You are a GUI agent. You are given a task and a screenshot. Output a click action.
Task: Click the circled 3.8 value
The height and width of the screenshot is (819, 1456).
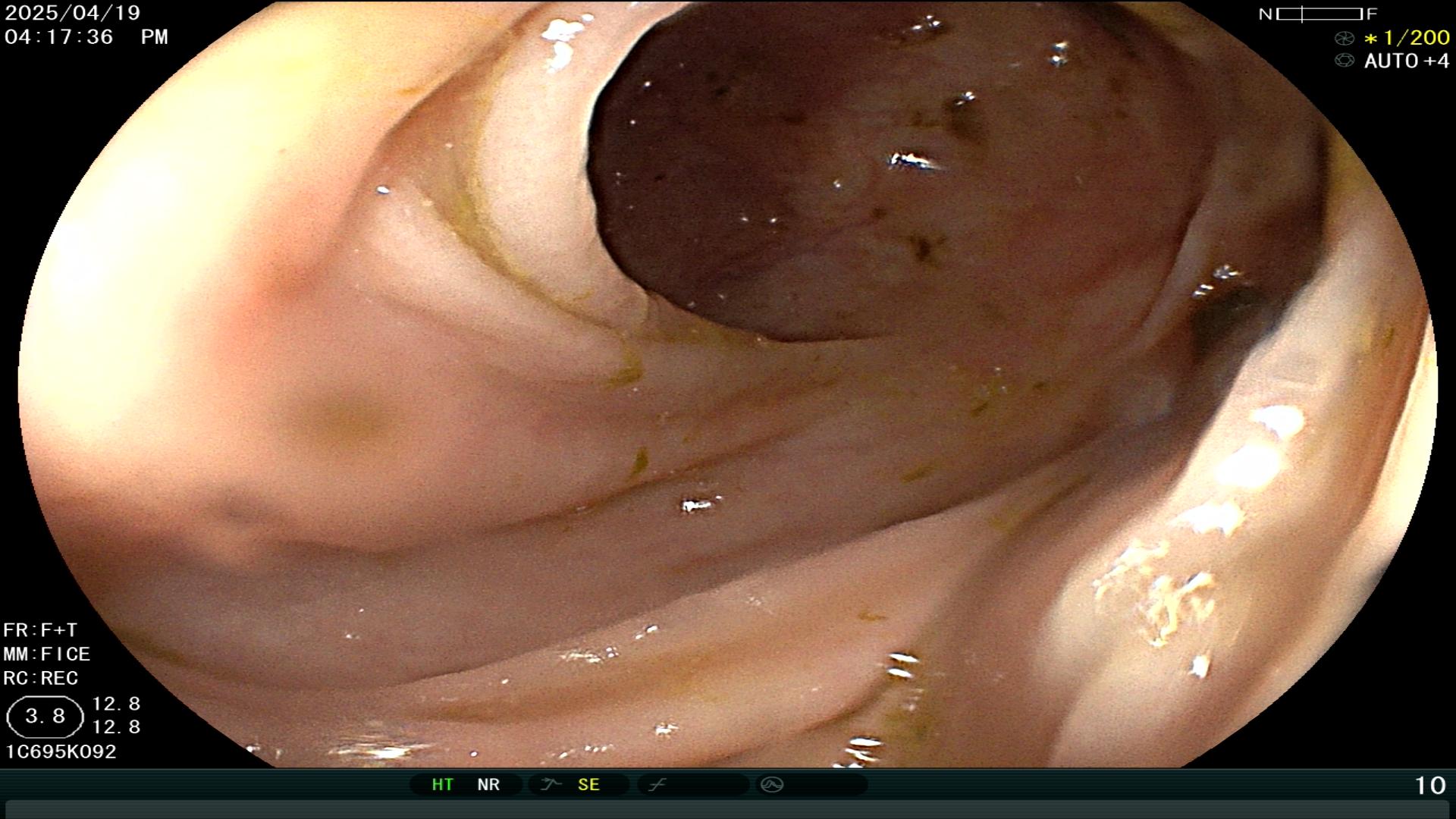pos(45,717)
